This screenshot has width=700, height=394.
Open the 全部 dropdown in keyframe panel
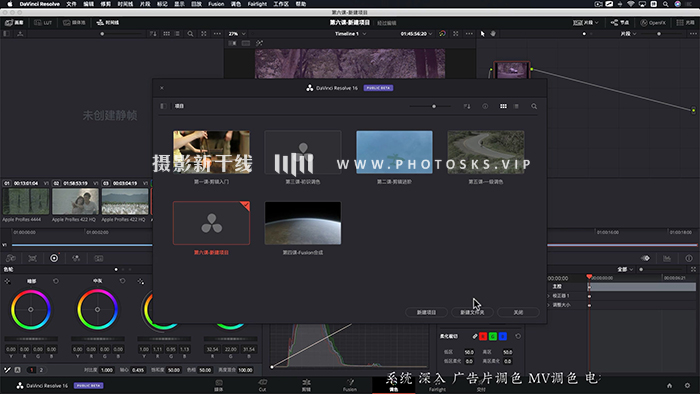click(625, 270)
